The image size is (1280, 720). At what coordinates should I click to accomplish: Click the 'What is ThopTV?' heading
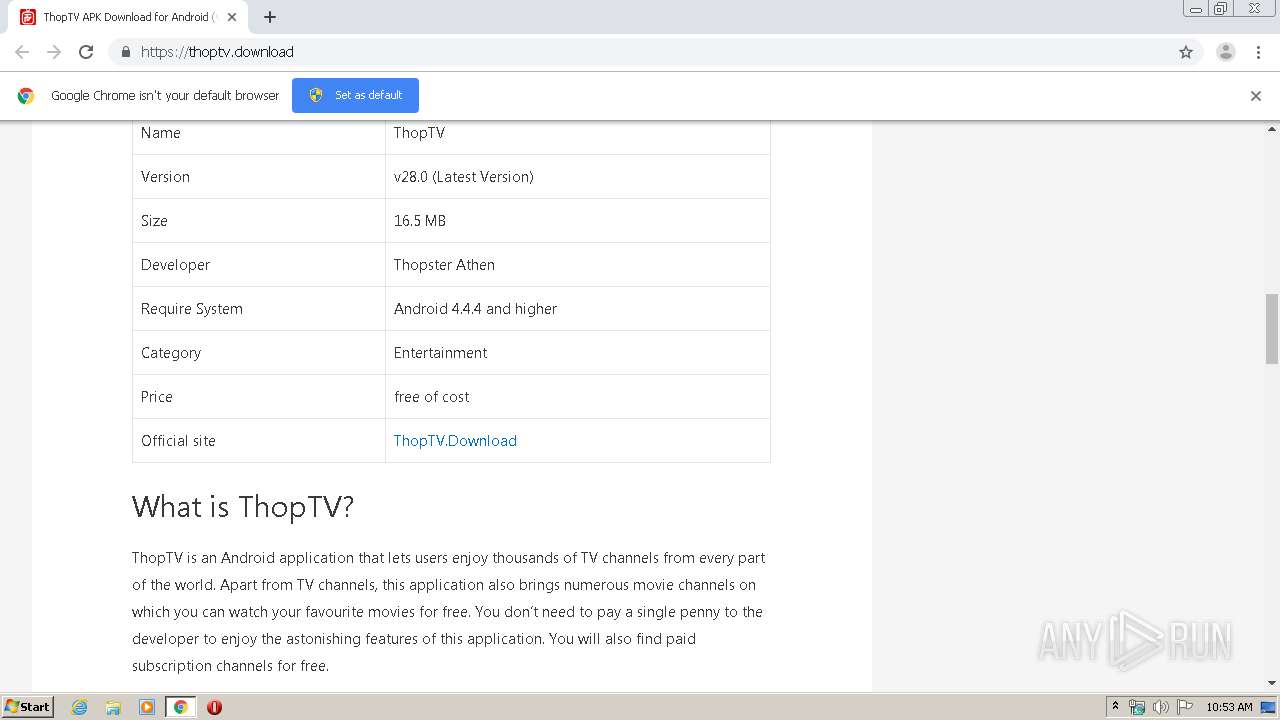243,507
